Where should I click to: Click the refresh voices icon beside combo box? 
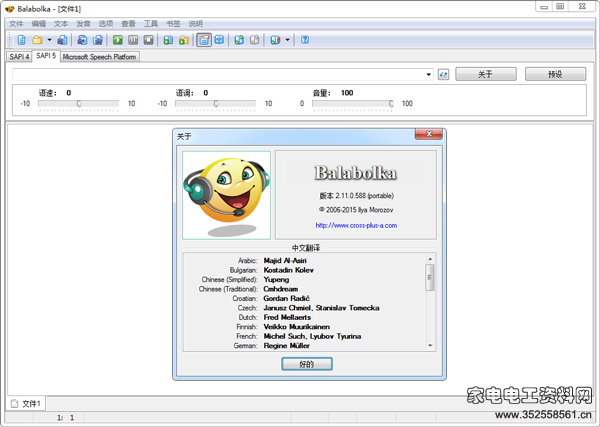point(443,74)
